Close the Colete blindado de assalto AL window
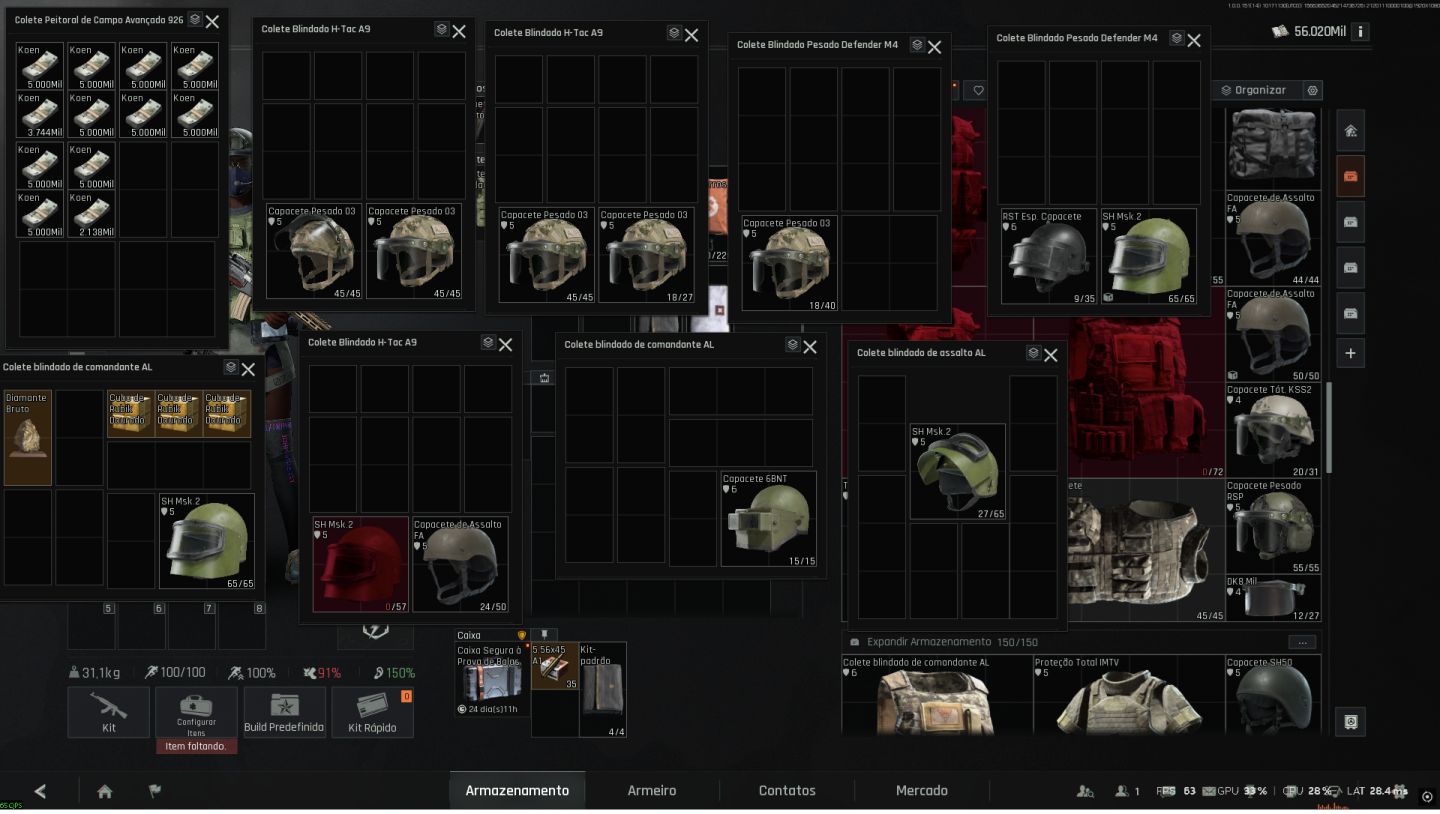The width and height of the screenshot is (1440, 814). tap(1051, 354)
